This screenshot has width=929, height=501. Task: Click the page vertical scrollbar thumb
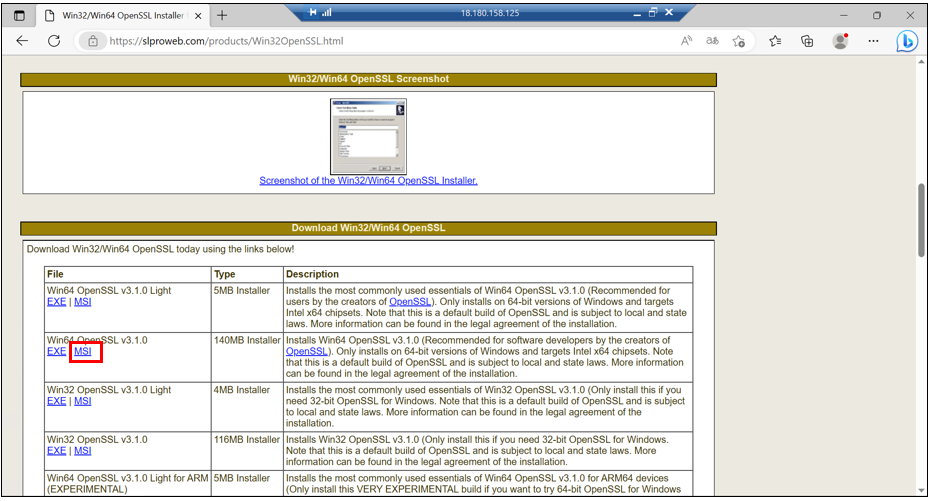921,220
